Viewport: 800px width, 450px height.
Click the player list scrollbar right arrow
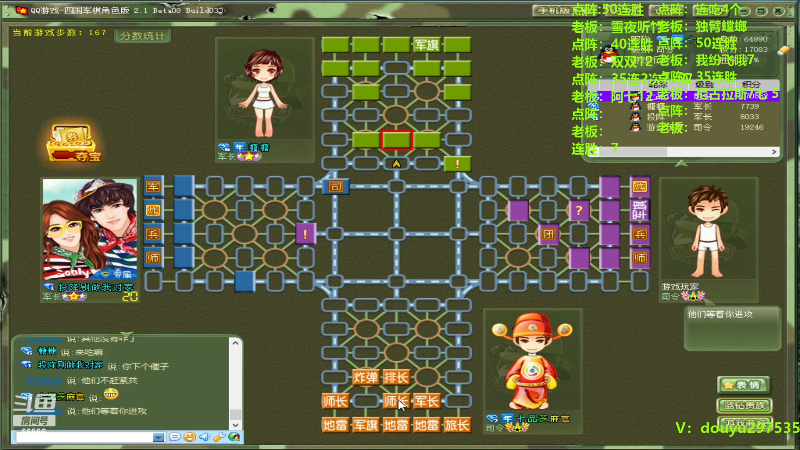click(774, 152)
